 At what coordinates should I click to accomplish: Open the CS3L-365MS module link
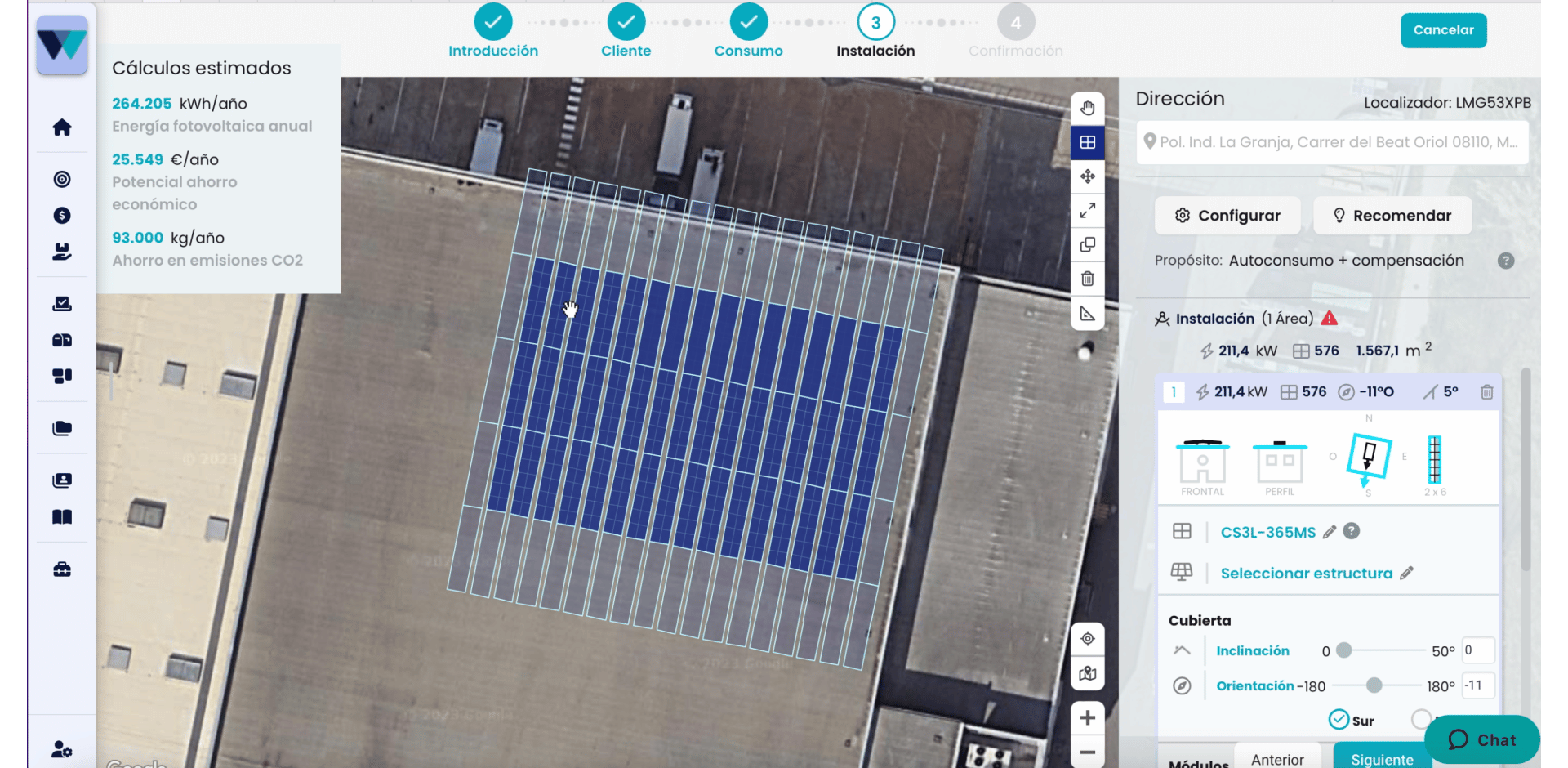[1268, 533]
